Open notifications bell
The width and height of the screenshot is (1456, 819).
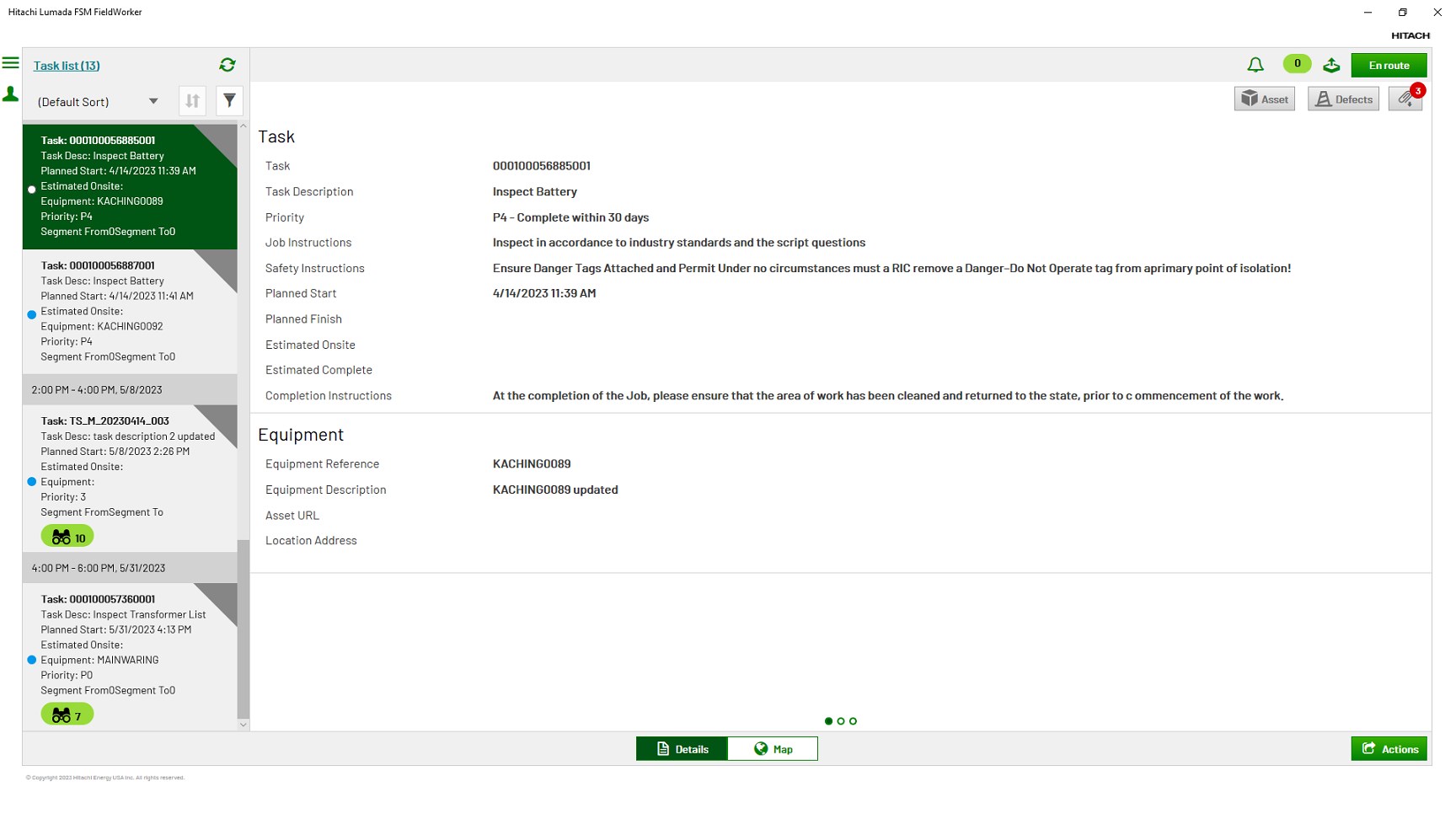pyautogui.click(x=1255, y=65)
